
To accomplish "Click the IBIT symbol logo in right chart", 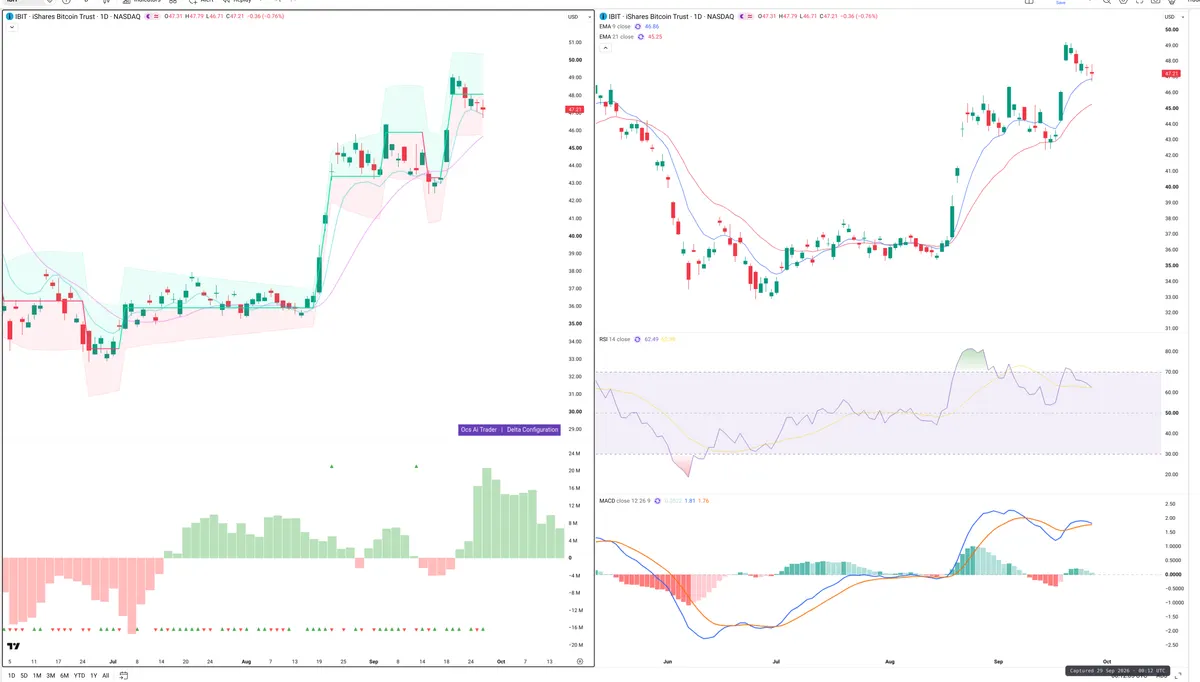I will [602, 16].
